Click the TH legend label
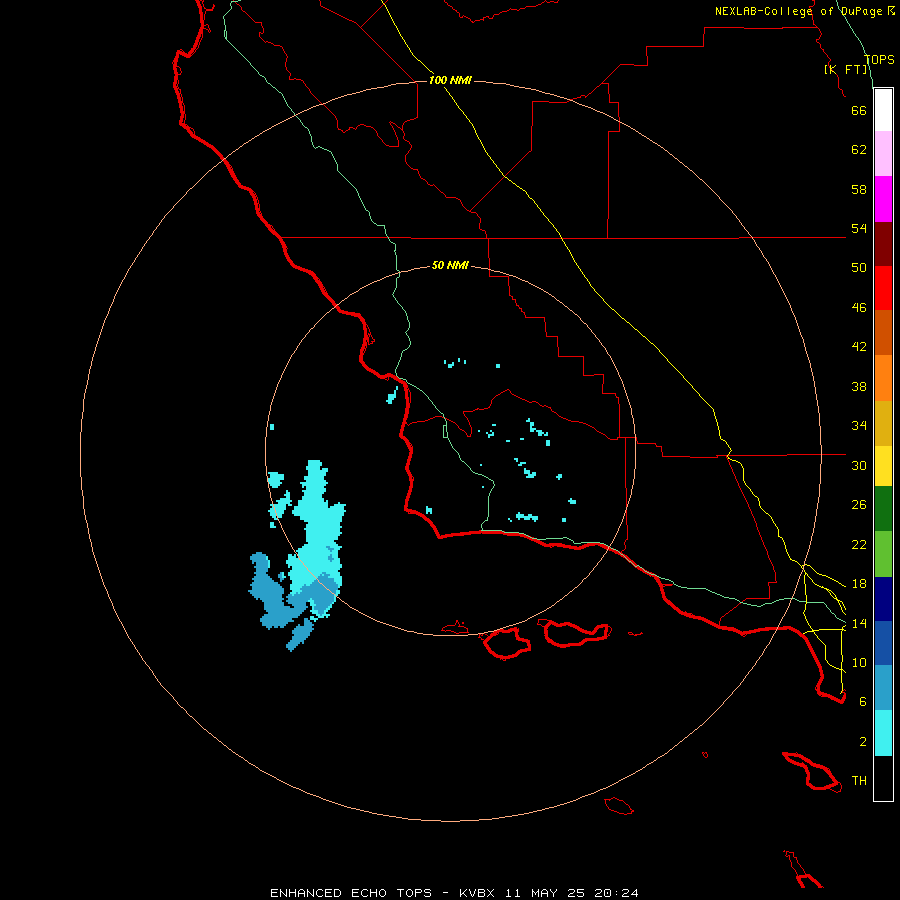The width and height of the screenshot is (900, 900). [859, 781]
